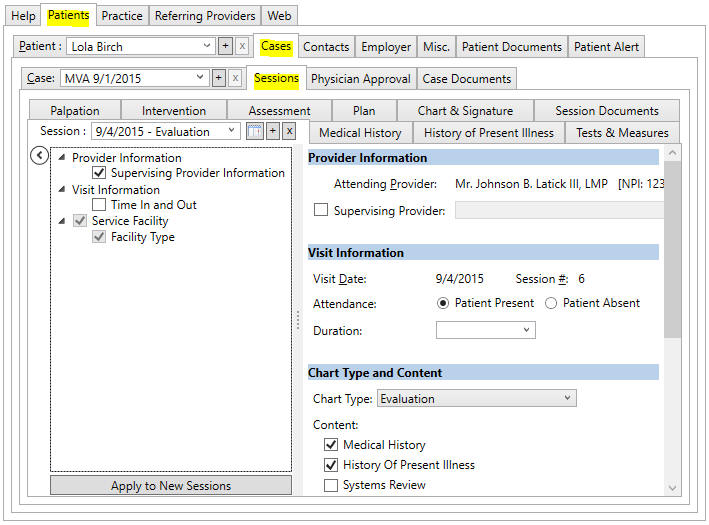Open the Chart & Signature tab

click(x=465, y=111)
